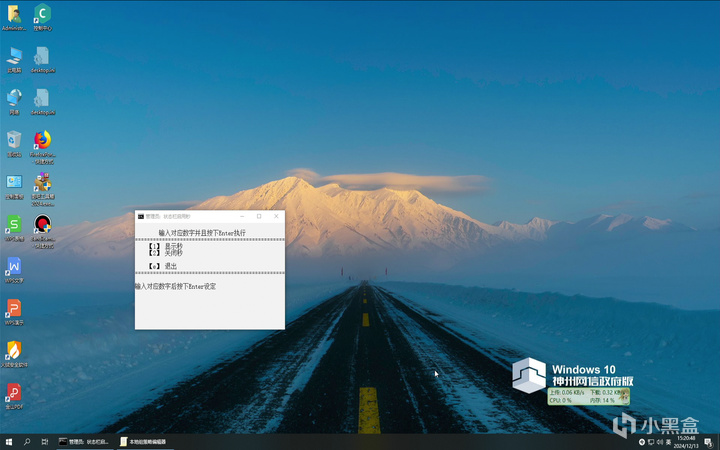The width and height of the screenshot is (720, 450).
Task: Select the Recycle Bin desktop icon
Action: coord(14,144)
